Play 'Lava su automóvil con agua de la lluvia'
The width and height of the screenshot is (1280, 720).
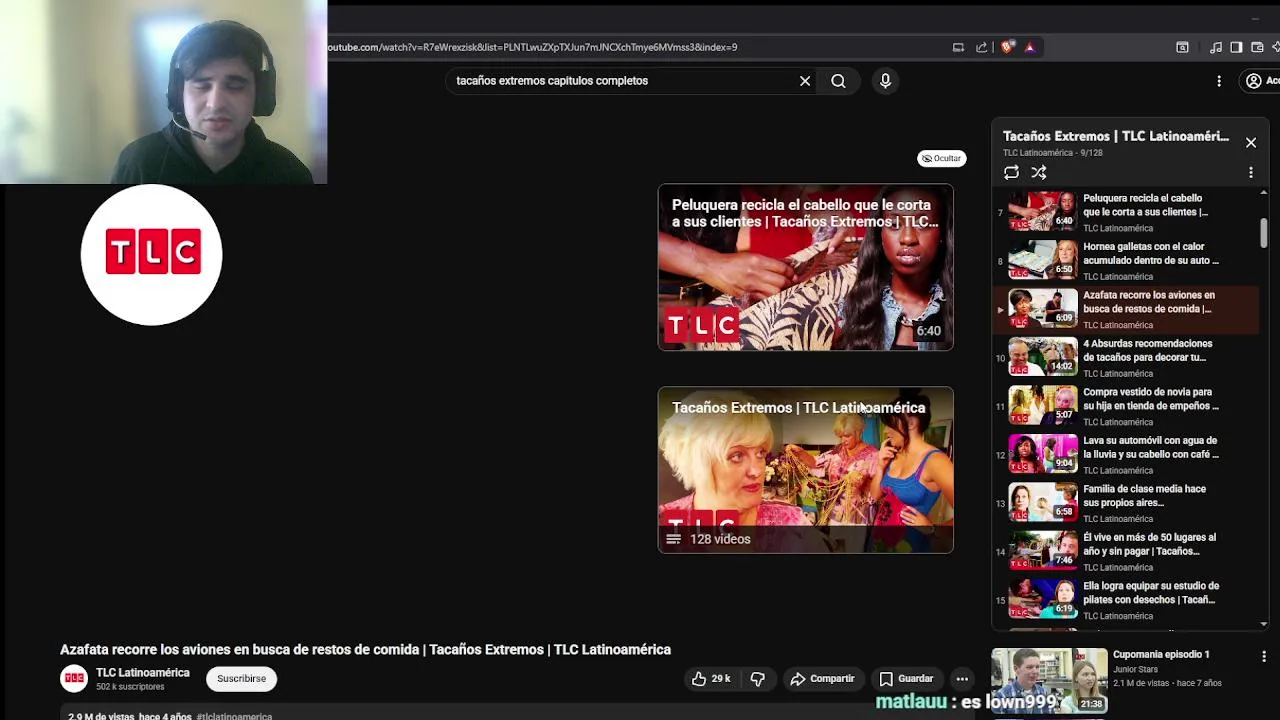[1125, 454]
